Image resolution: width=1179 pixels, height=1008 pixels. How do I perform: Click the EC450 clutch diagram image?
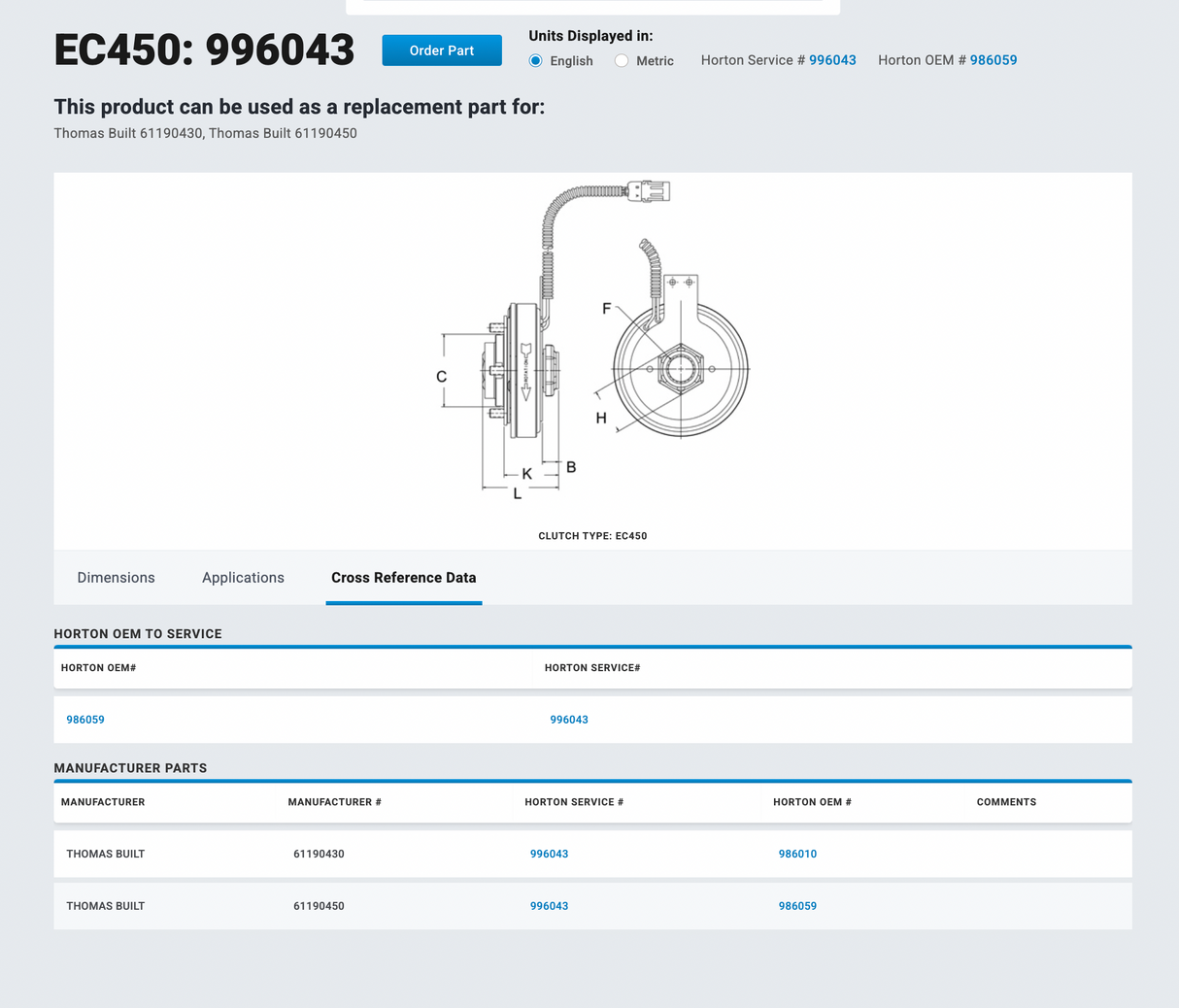coord(592,350)
